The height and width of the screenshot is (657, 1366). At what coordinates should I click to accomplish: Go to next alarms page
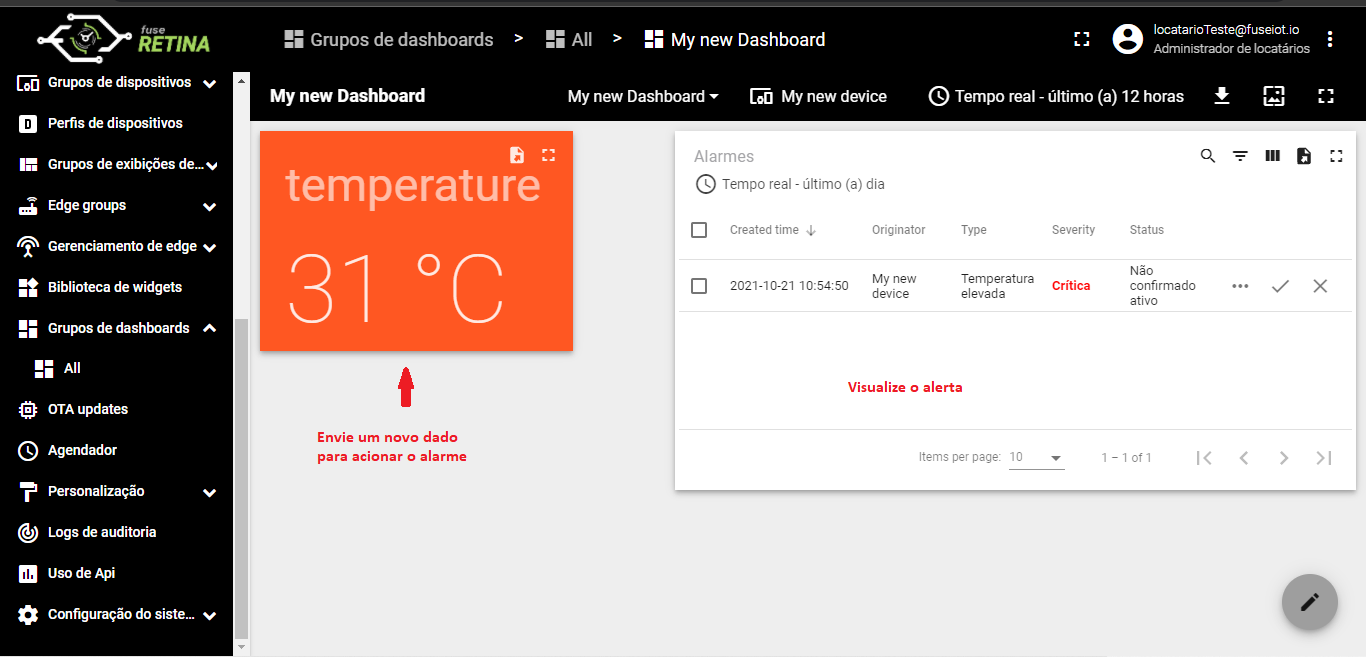click(x=1284, y=458)
